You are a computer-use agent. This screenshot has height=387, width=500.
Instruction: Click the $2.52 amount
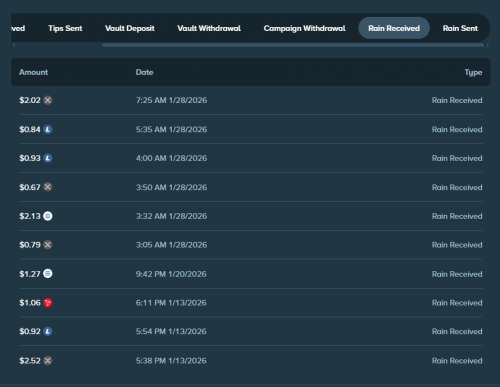tap(30, 361)
